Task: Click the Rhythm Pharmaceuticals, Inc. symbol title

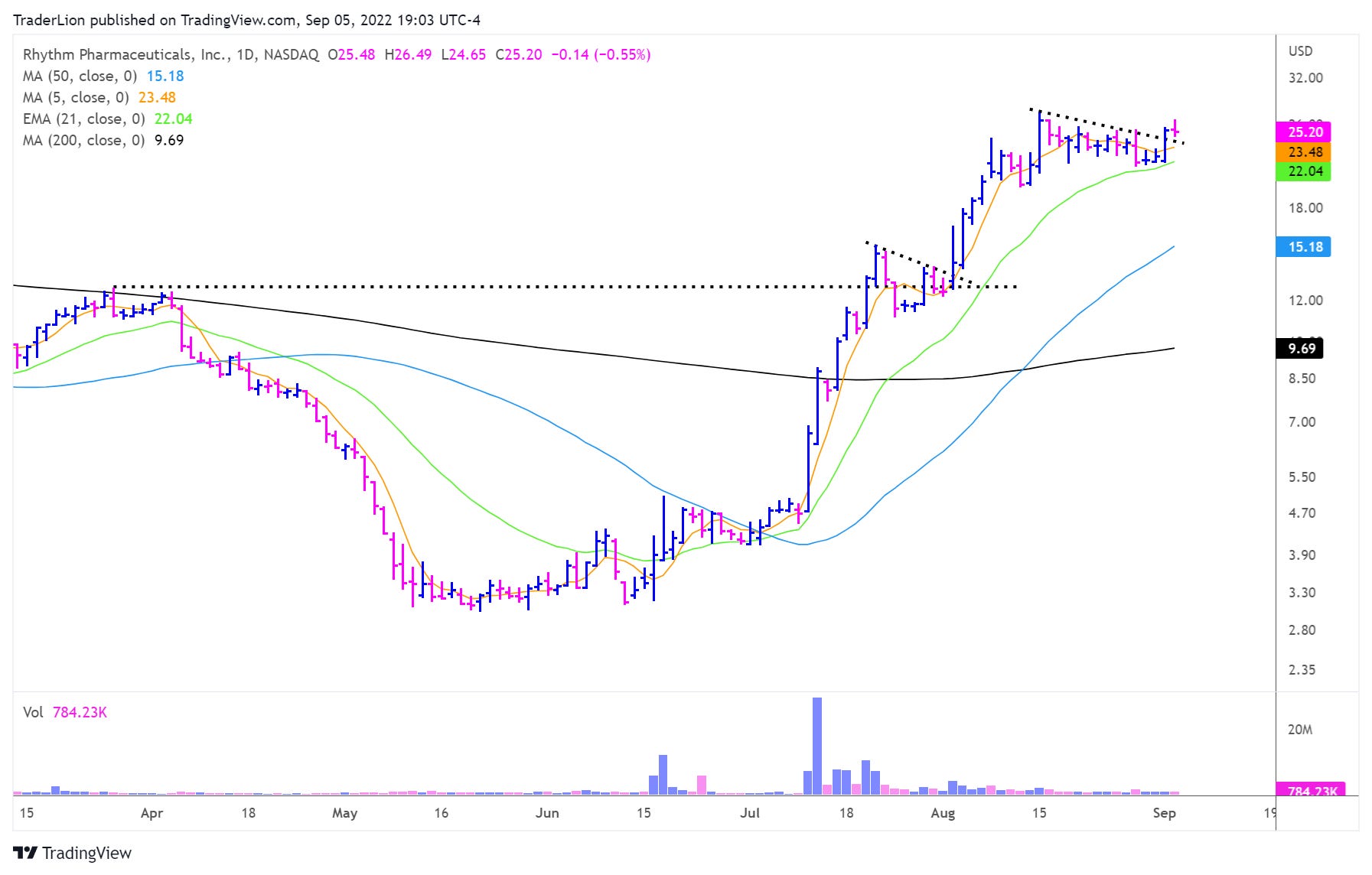Action: (x=126, y=55)
